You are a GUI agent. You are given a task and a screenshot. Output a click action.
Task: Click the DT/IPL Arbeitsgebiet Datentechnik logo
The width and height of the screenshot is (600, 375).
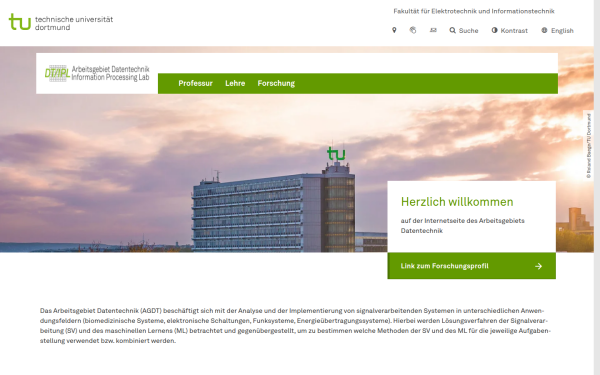click(97, 73)
